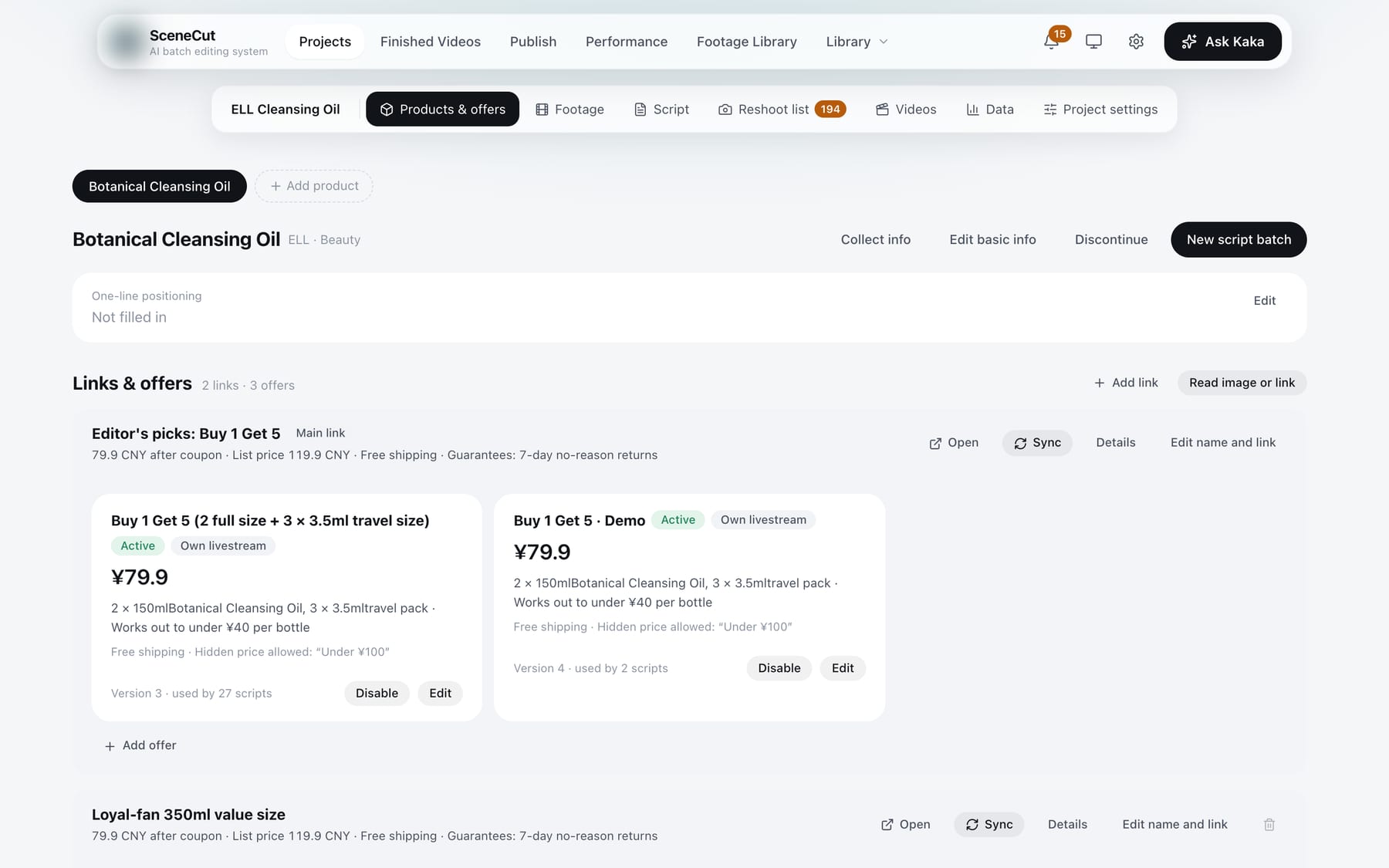Open the Finished Videos tab

(431, 42)
